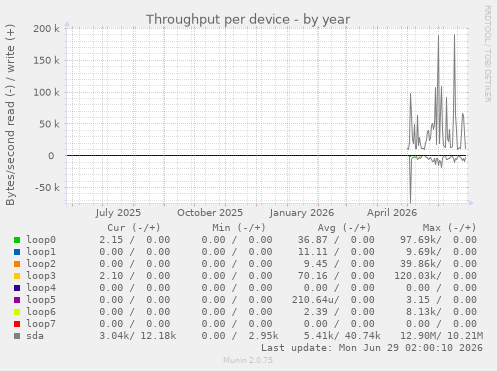
Task: Click the '-50 k' y-axis label
Action: pyautogui.click(x=47, y=188)
